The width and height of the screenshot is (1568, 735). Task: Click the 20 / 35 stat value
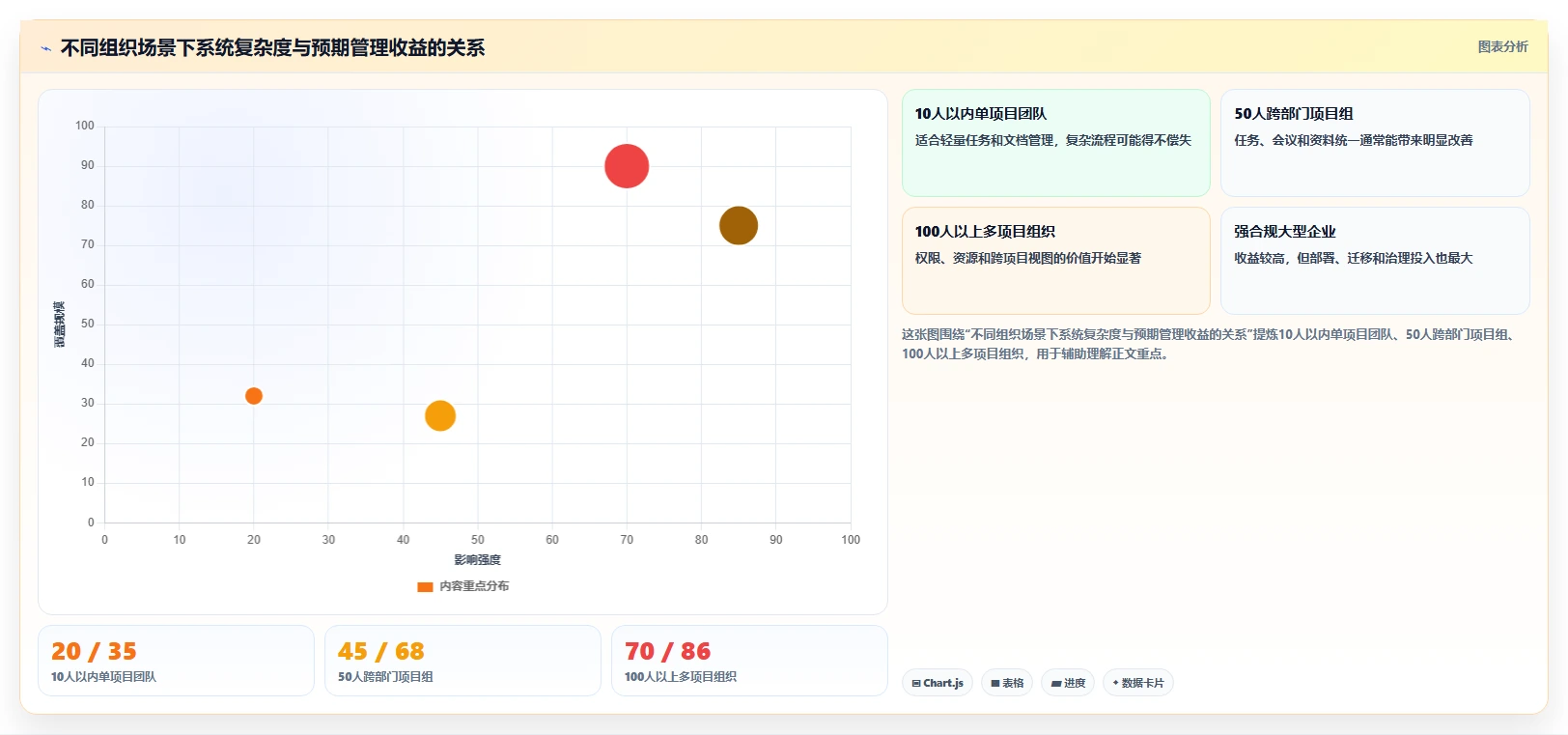[x=94, y=651]
